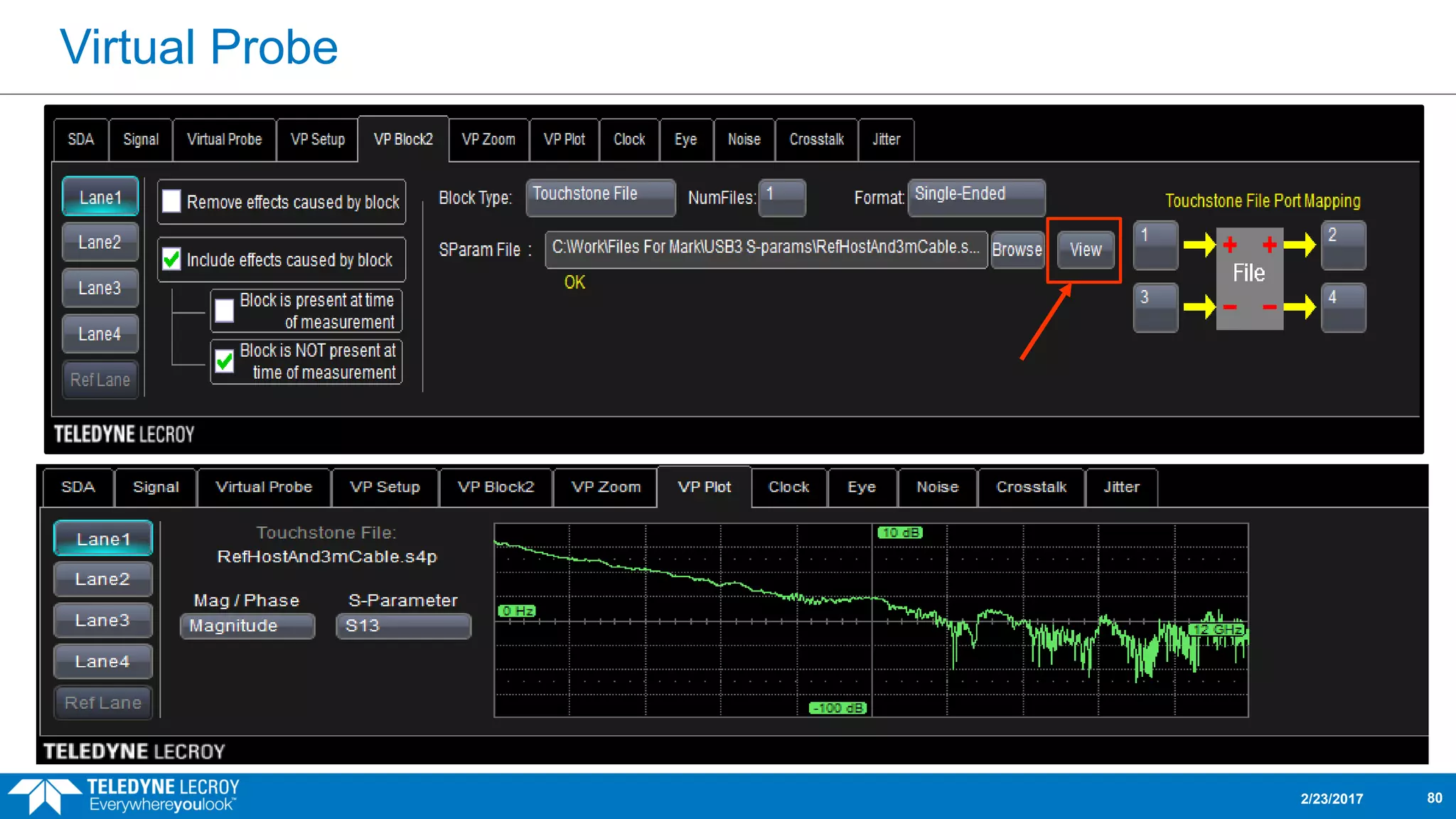Click the port 3 mapping box
This screenshot has height=819, width=1456.
tap(1155, 307)
